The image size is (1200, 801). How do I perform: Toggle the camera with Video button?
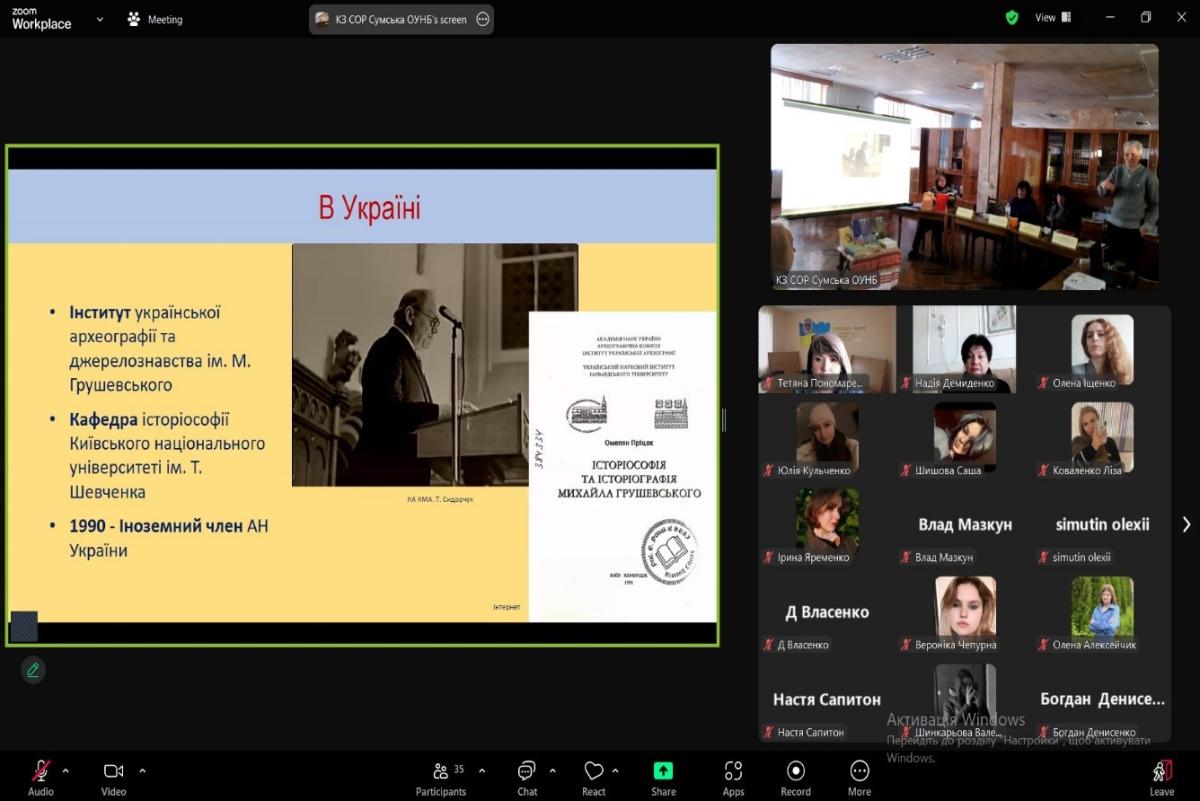coord(113,771)
